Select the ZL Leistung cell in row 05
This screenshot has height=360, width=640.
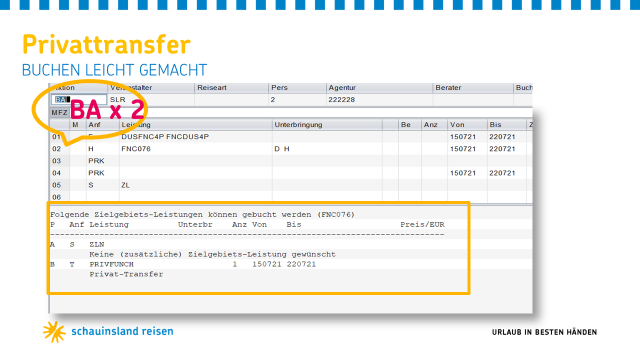coord(125,185)
